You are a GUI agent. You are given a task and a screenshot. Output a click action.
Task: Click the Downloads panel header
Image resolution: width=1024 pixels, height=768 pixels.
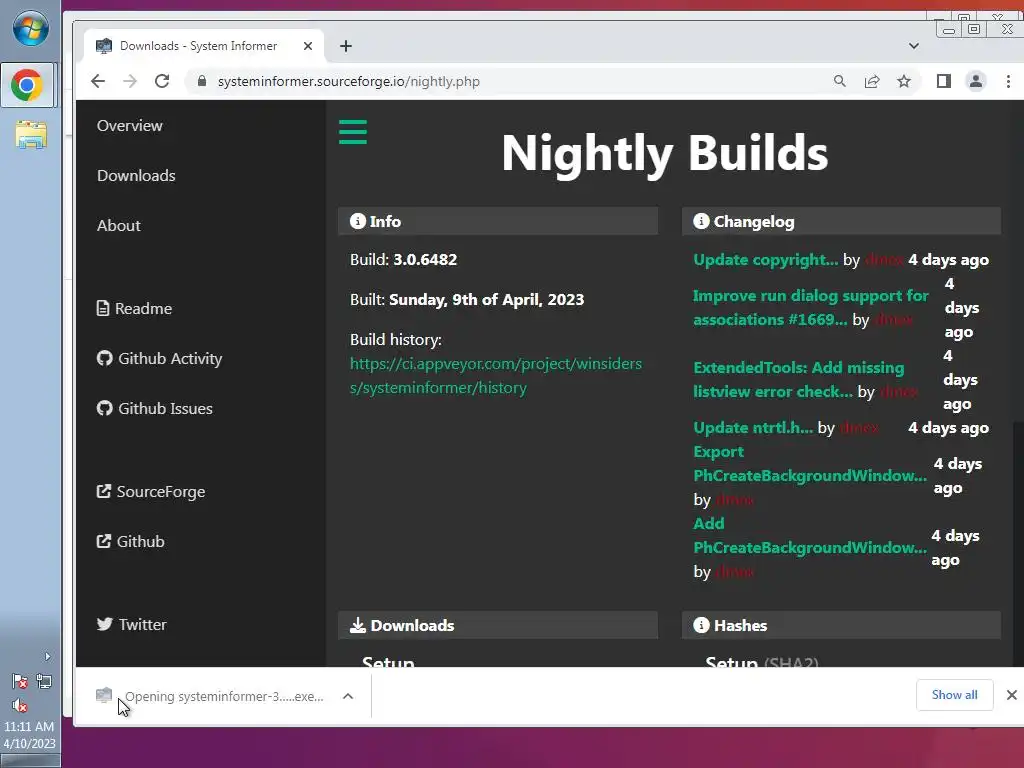pos(498,625)
